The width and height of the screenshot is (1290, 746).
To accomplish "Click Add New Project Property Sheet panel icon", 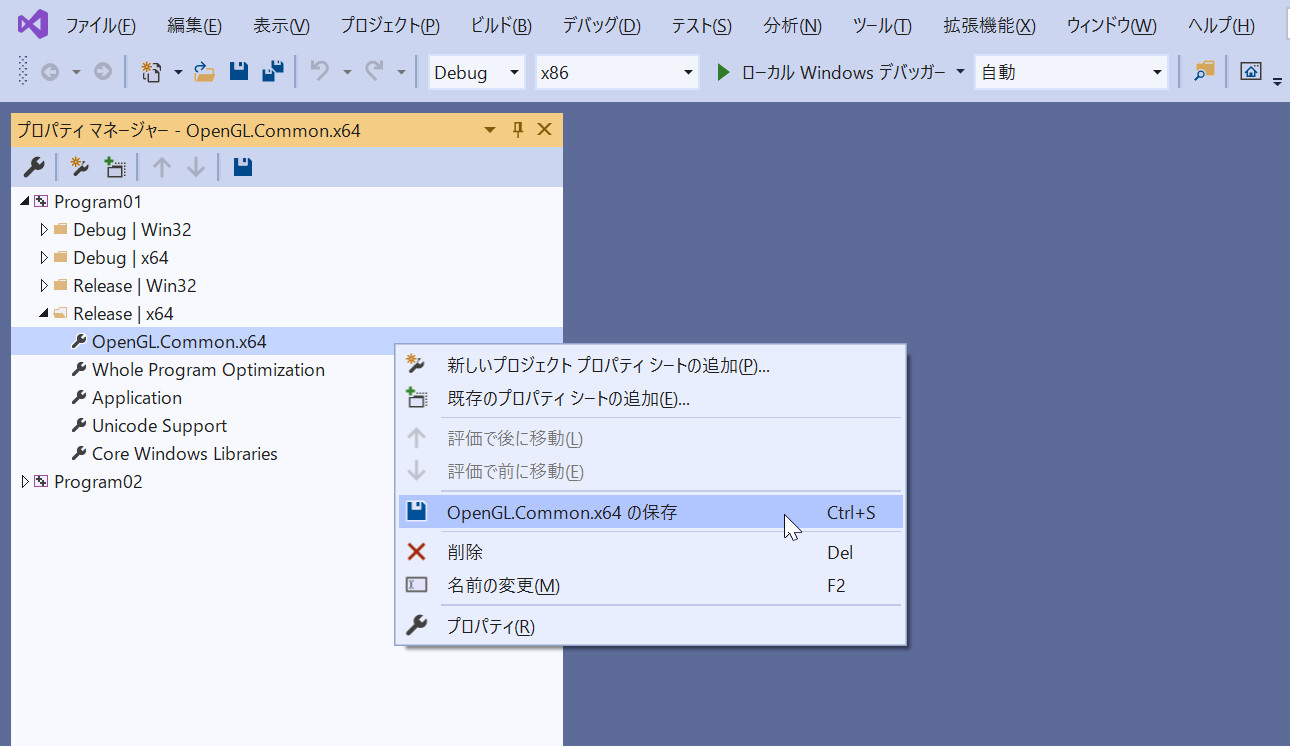I will [80, 167].
